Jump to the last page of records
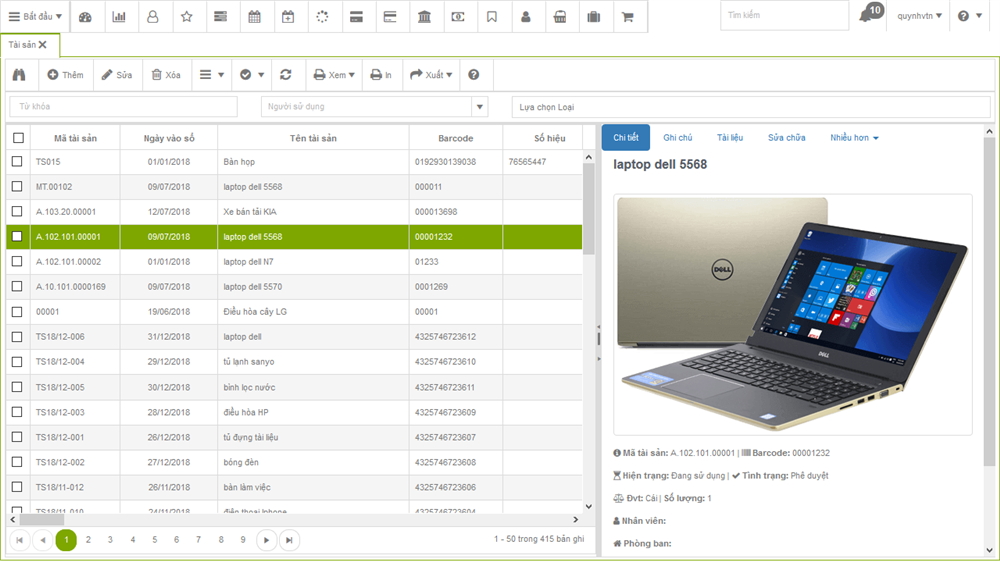The image size is (1000, 562). [x=289, y=540]
